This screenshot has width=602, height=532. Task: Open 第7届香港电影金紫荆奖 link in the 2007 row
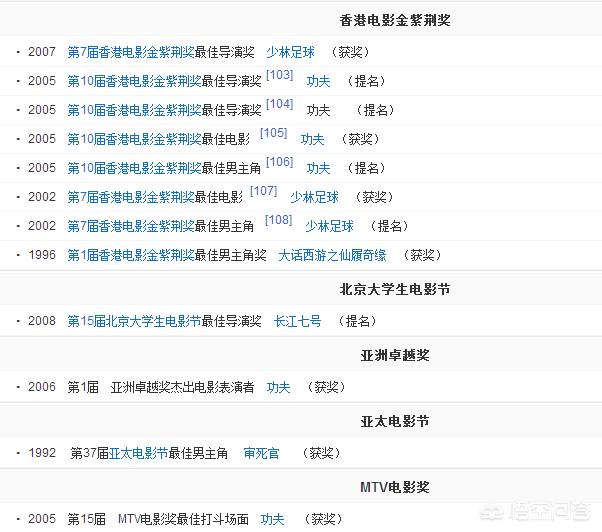[131, 52]
